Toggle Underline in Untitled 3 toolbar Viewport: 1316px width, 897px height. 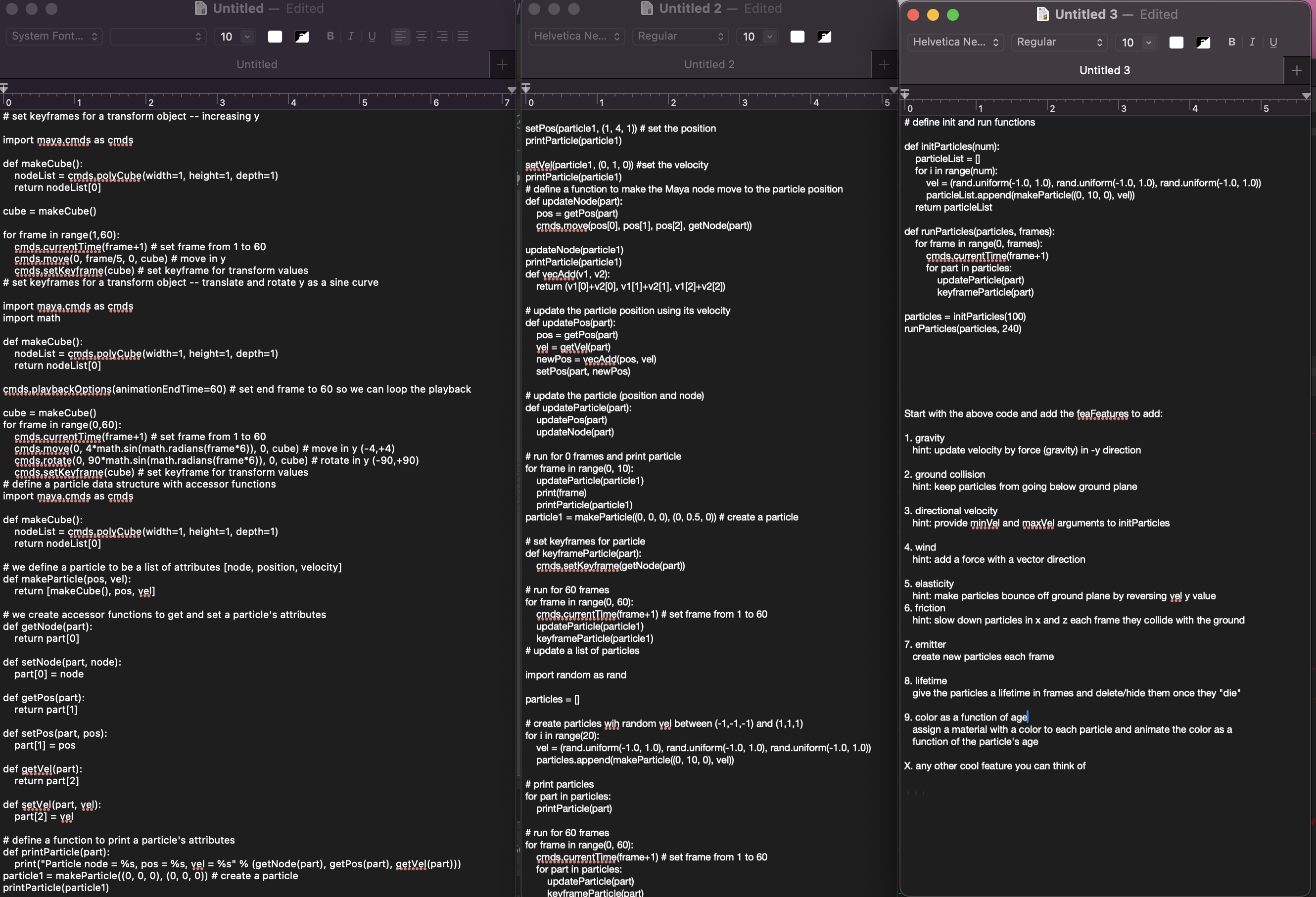point(1273,42)
